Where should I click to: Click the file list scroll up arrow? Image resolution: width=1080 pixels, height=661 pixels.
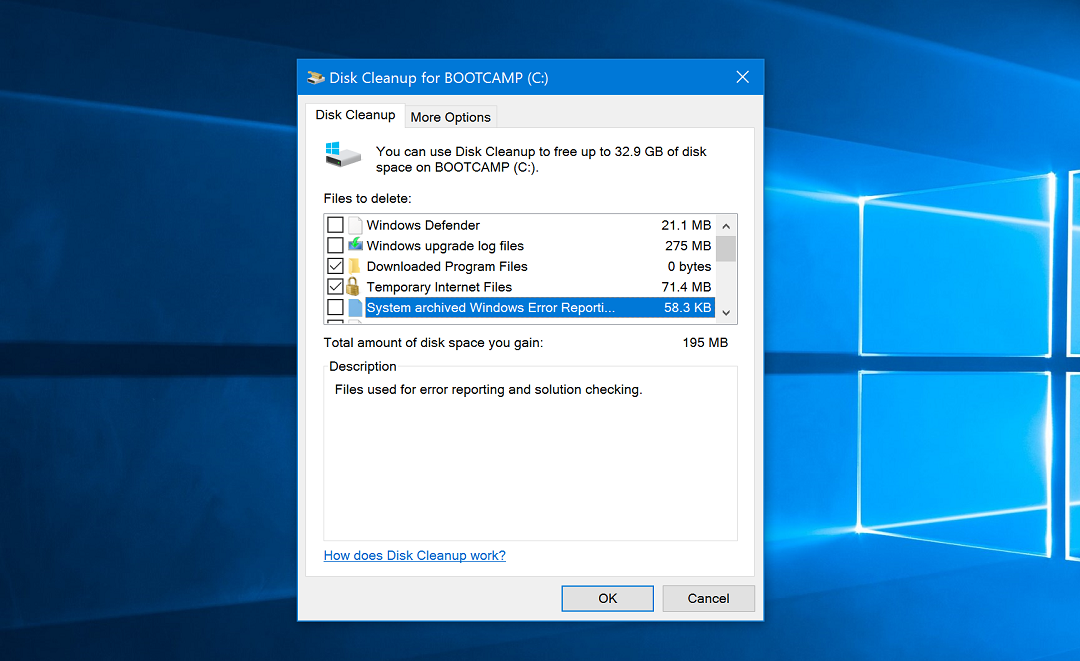(726, 224)
